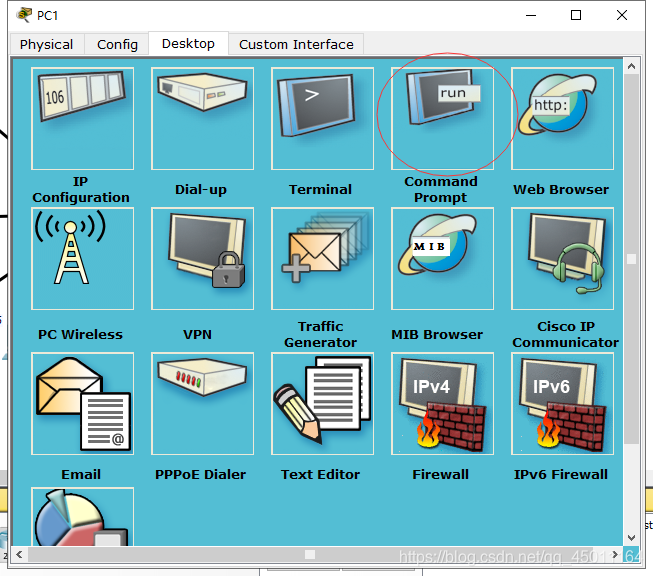The image size is (653, 576).
Task: Click the horizontal scrollbar left arrow
Action: tap(19, 554)
